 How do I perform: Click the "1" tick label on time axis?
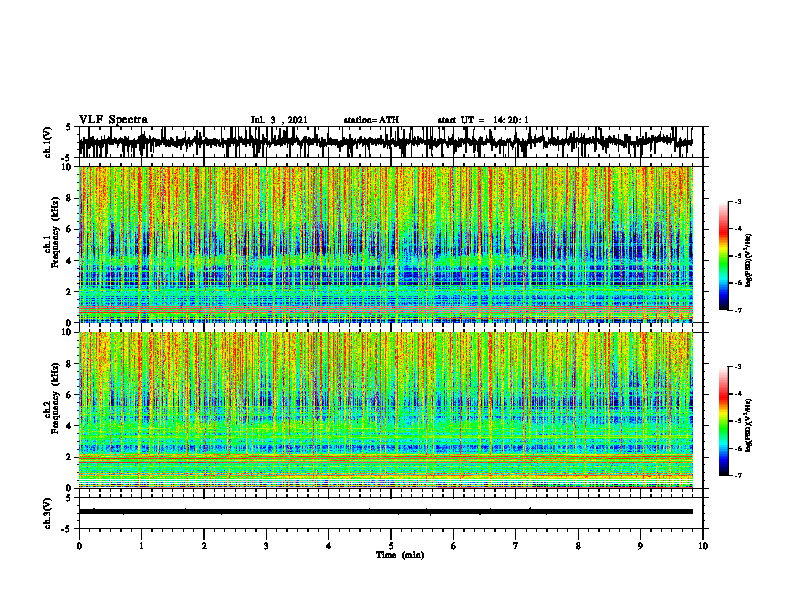141,546
